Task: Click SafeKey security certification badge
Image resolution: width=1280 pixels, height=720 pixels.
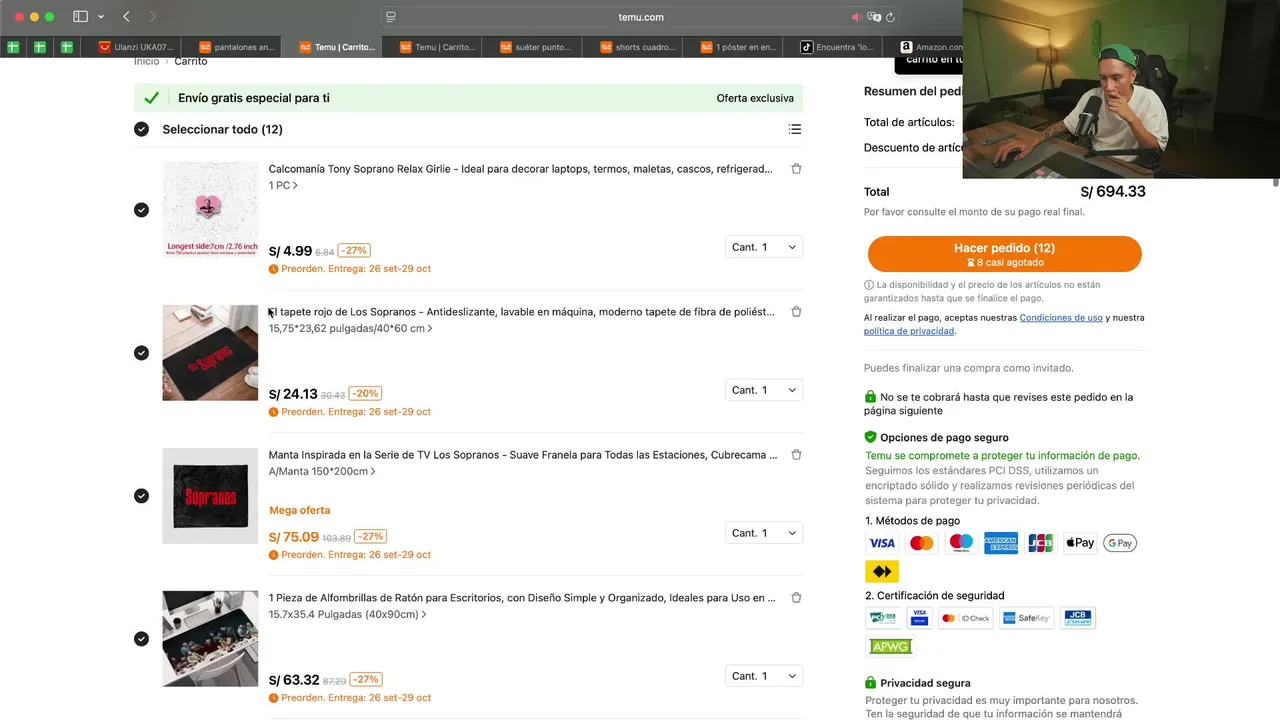Action: click(1027, 618)
